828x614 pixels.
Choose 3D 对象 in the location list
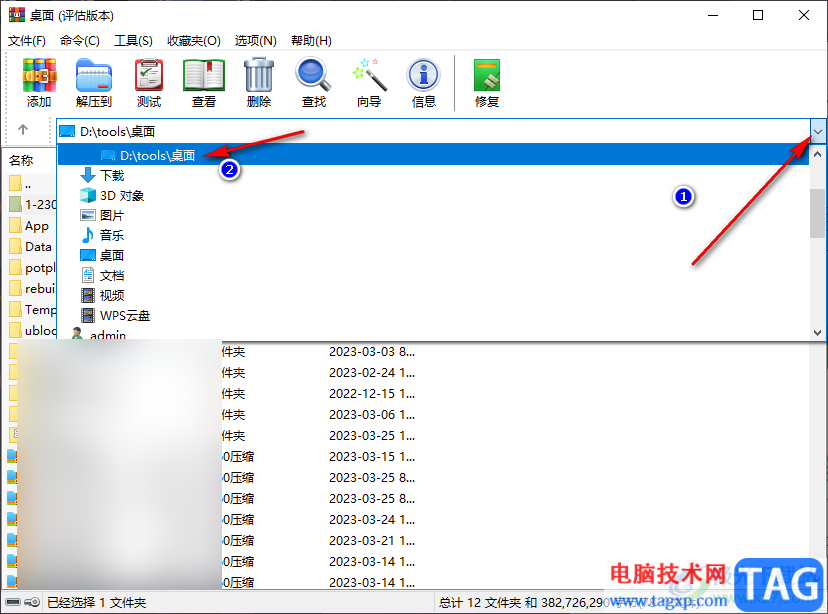(x=122, y=195)
